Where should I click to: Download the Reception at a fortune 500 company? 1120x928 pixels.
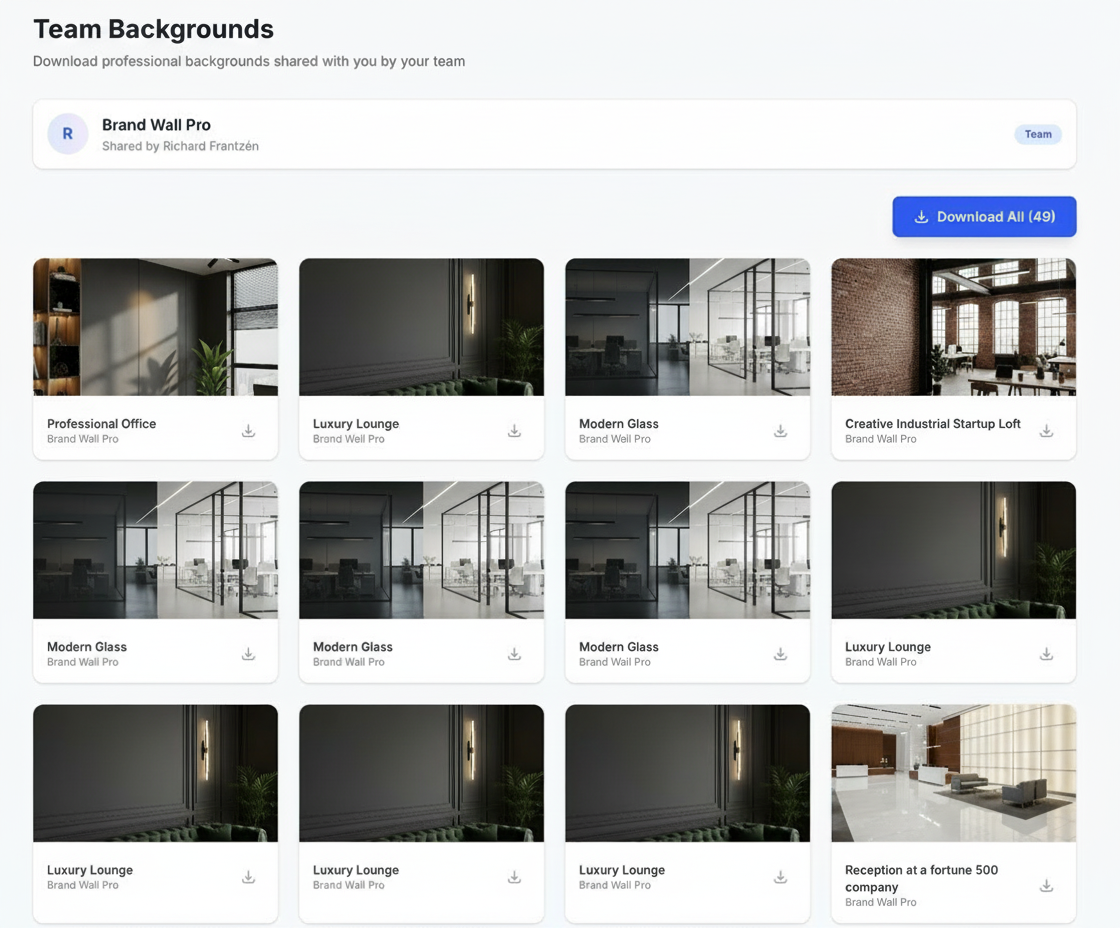tap(1046, 885)
